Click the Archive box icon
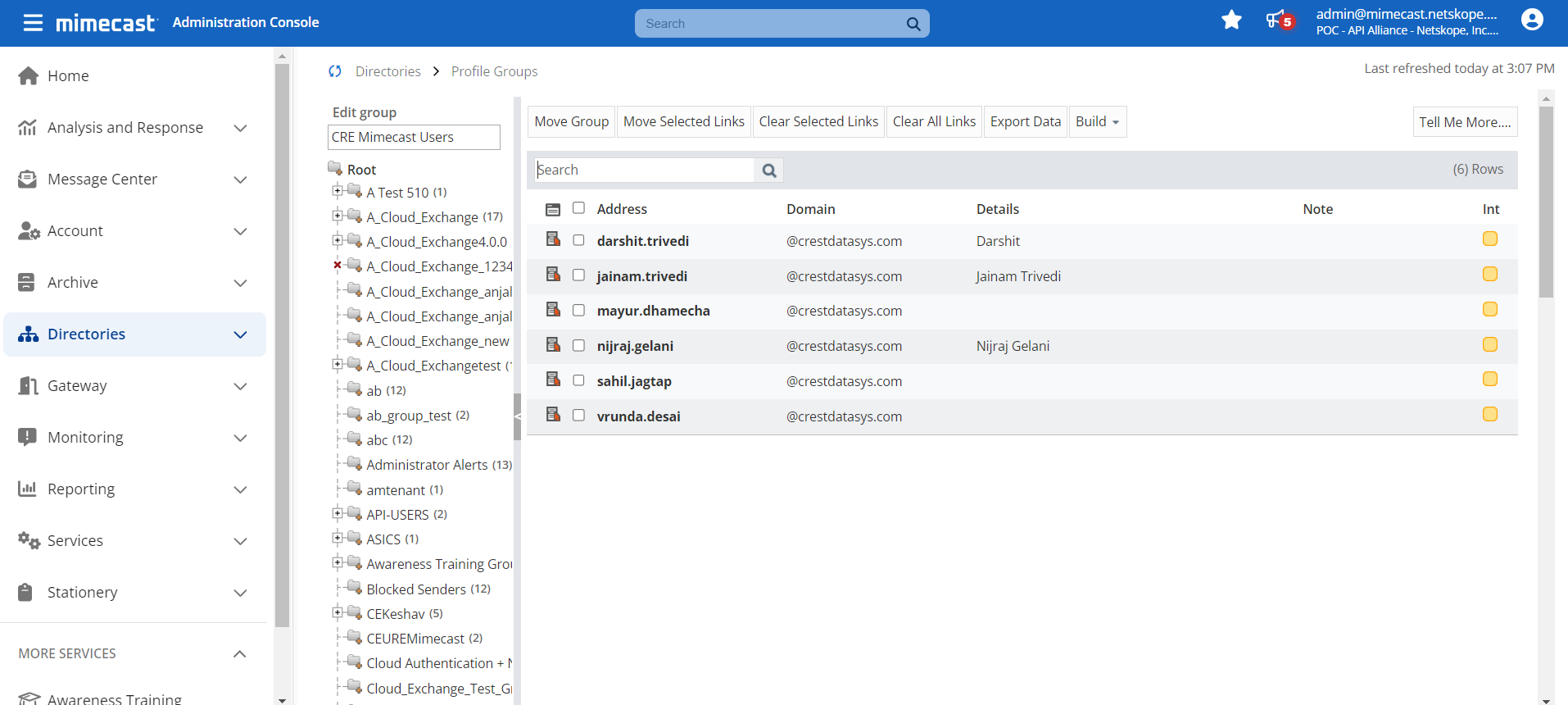The image size is (1568, 705). tap(26, 282)
